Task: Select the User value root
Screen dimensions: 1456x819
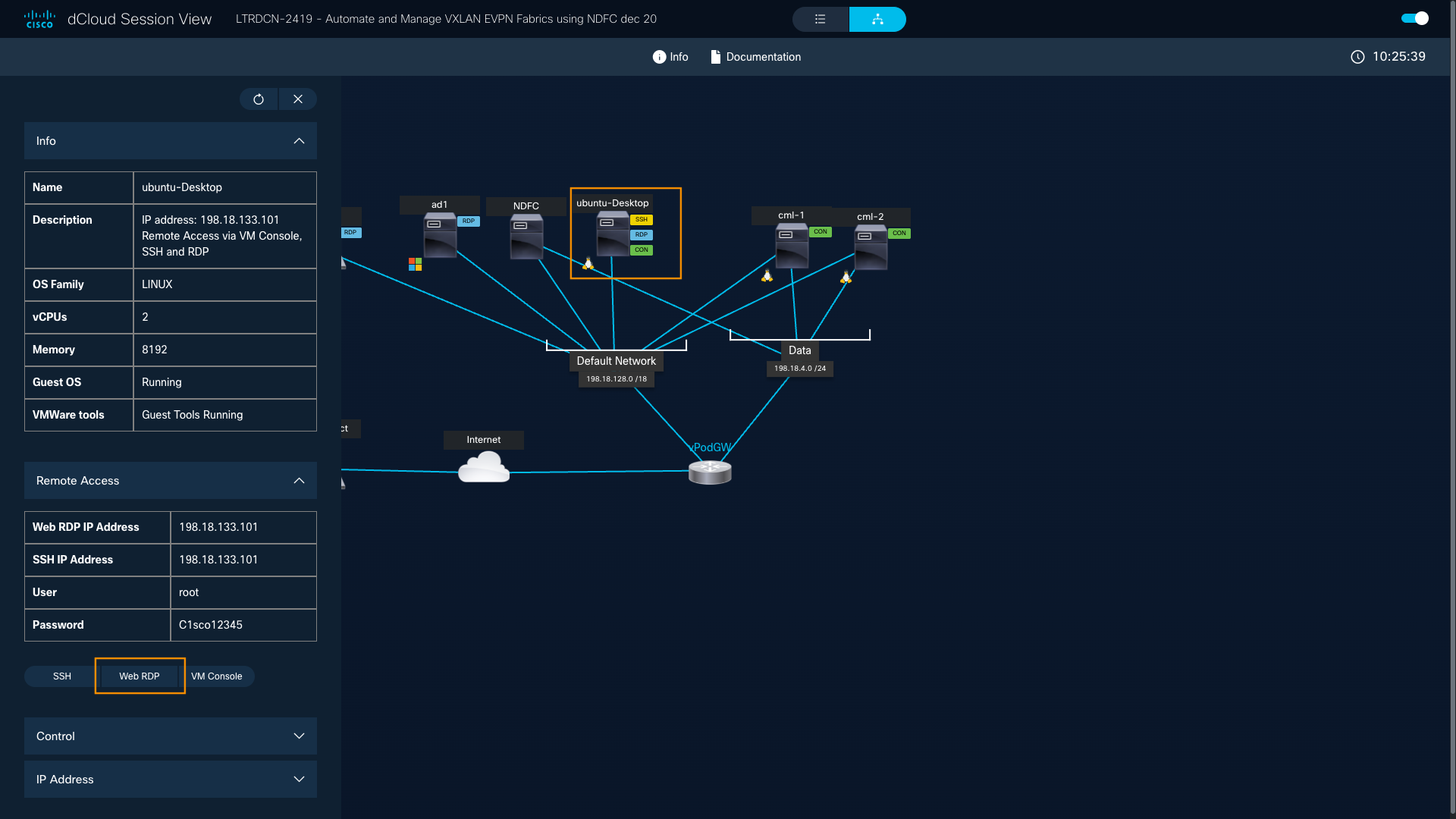Action: coord(189,592)
